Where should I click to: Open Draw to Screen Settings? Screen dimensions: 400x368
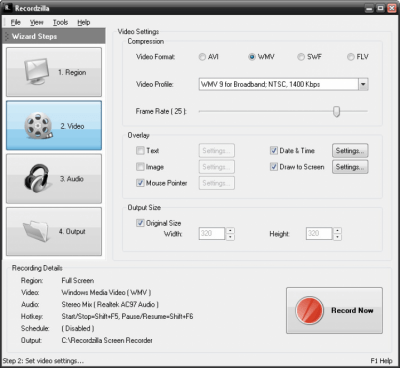click(x=350, y=167)
